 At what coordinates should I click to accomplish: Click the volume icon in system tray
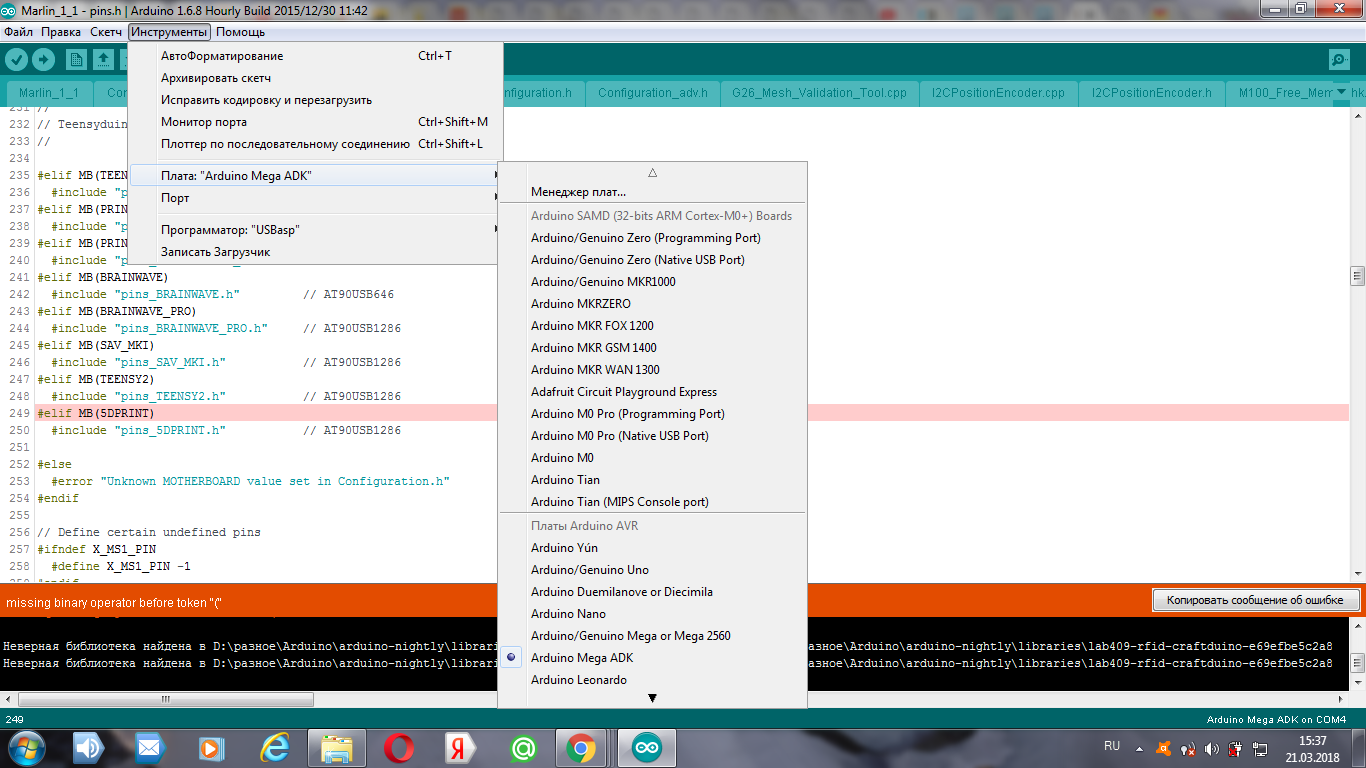point(1212,748)
